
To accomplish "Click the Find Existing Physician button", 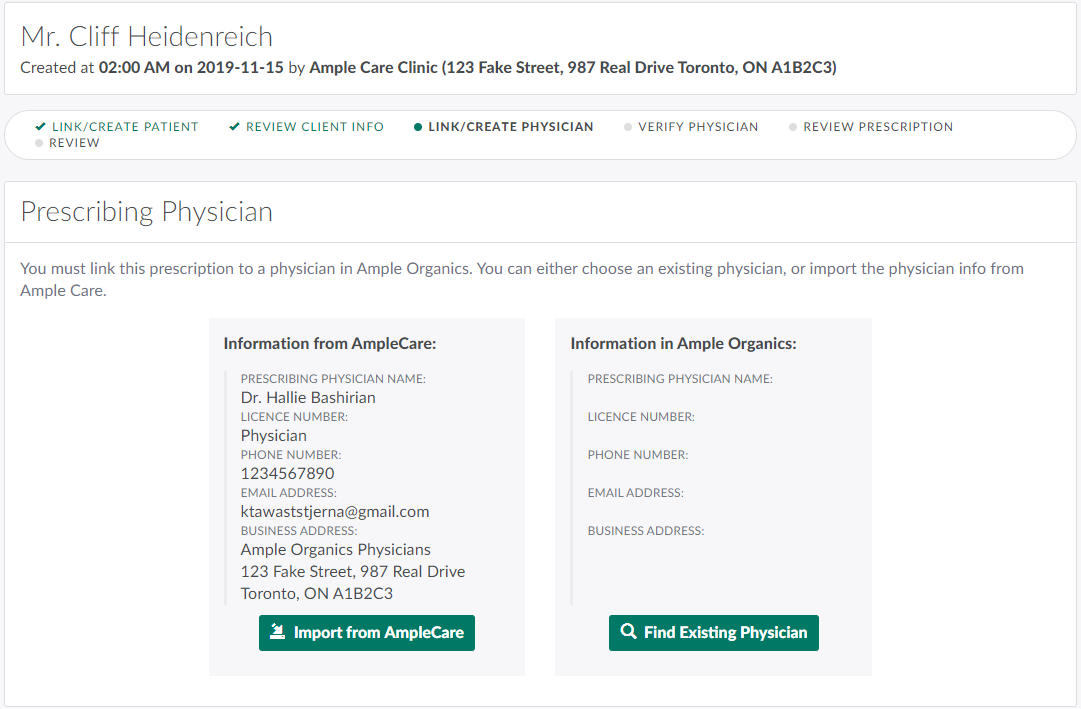I will tap(713, 633).
